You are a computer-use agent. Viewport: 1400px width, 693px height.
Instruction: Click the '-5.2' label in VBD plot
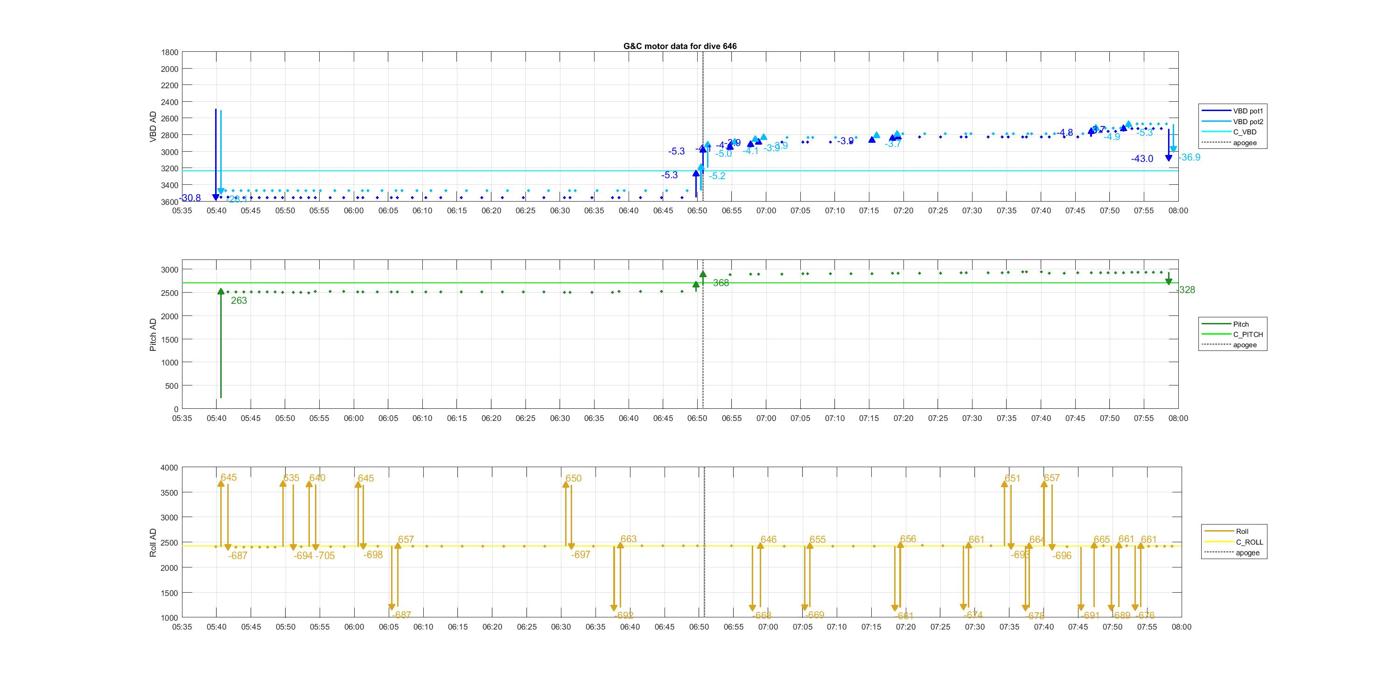pyautogui.click(x=717, y=176)
